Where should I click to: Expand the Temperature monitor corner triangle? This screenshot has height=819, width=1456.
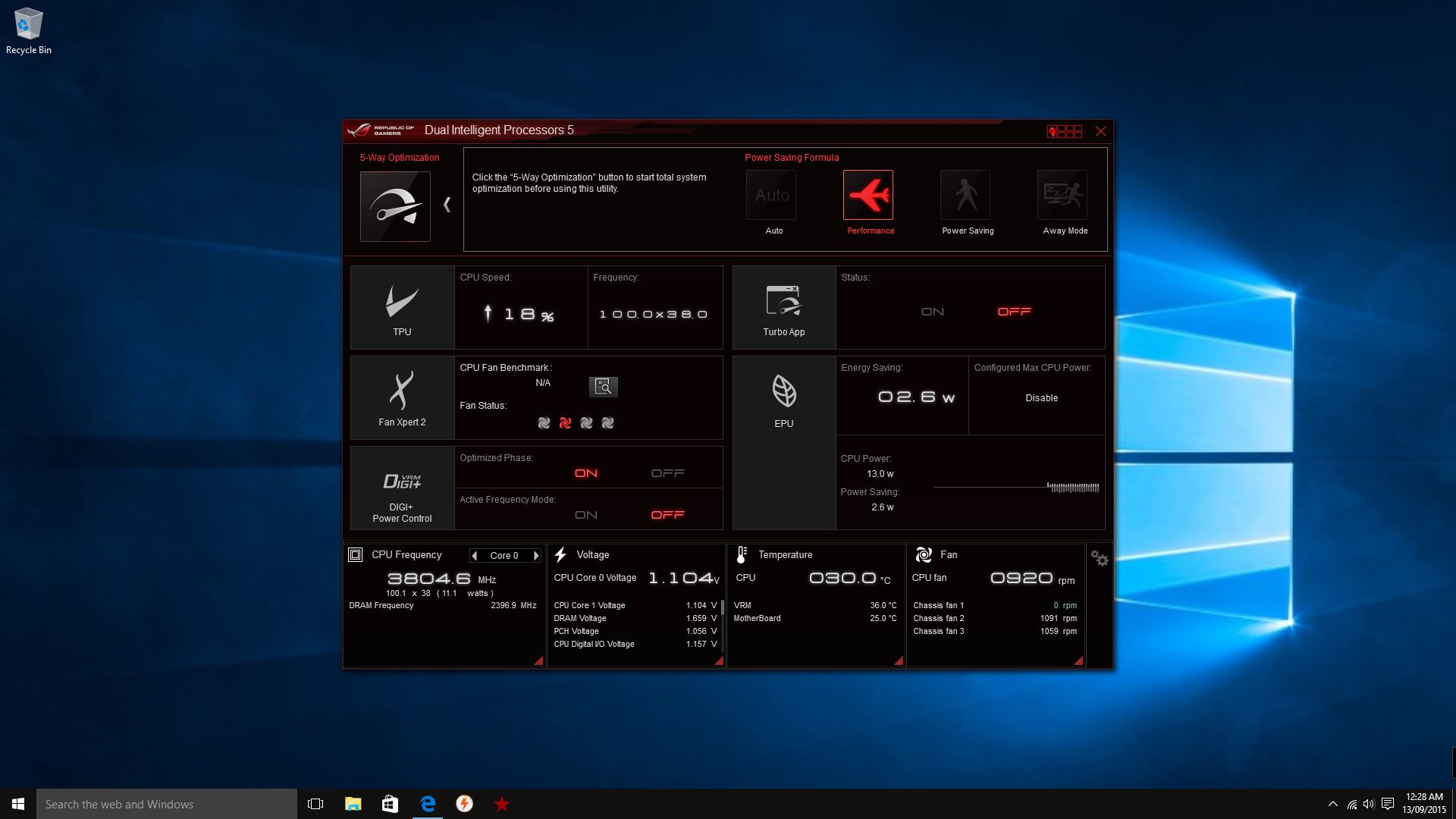click(899, 661)
